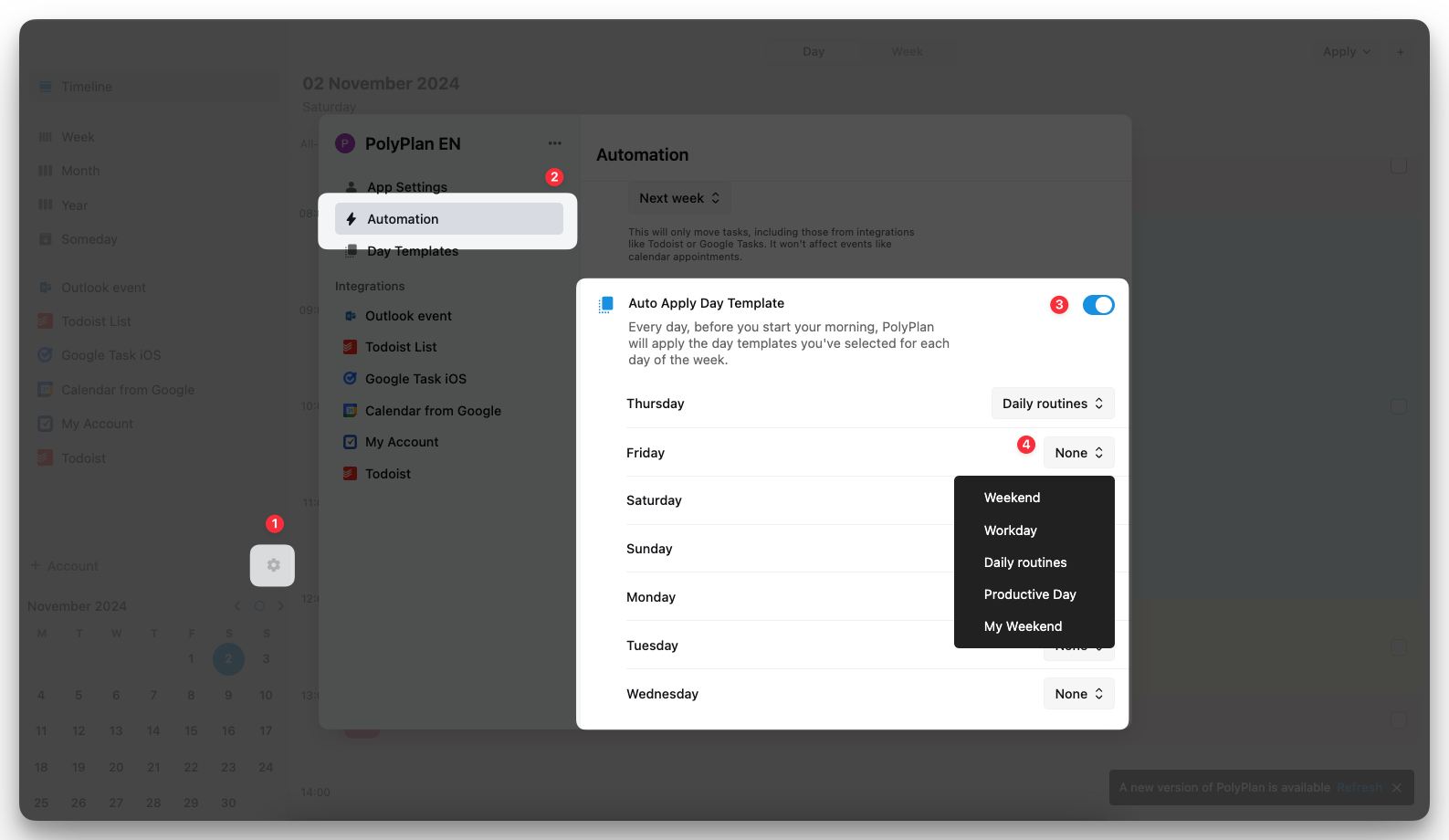The width and height of the screenshot is (1449, 840).
Task: Open the settings gear button
Action: (273, 565)
